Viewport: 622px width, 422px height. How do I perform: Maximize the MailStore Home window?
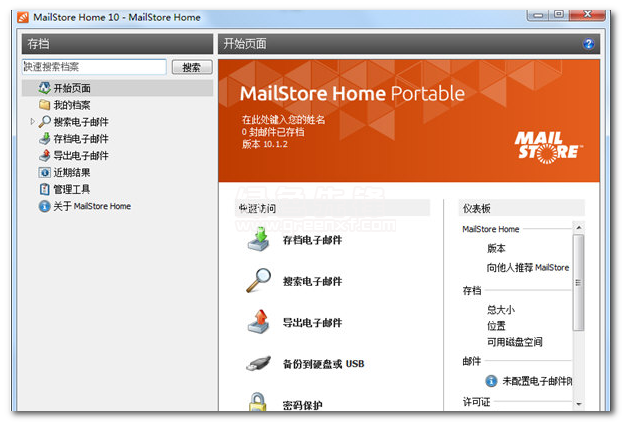[x=559, y=15]
